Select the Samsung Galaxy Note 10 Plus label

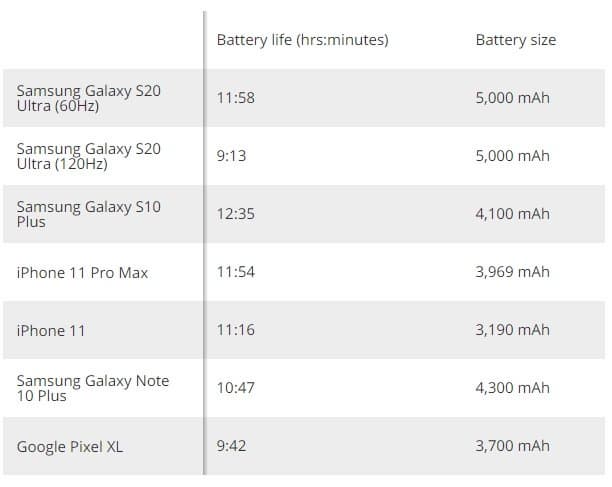(x=93, y=388)
